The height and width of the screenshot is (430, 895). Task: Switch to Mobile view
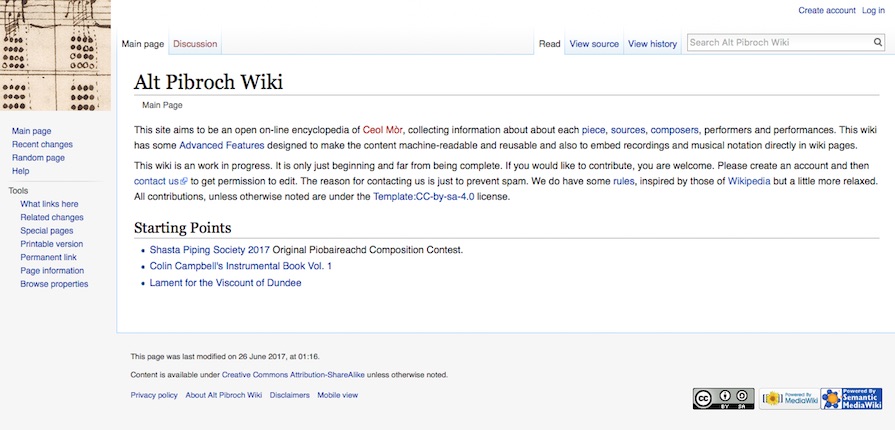click(x=337, y=395)
